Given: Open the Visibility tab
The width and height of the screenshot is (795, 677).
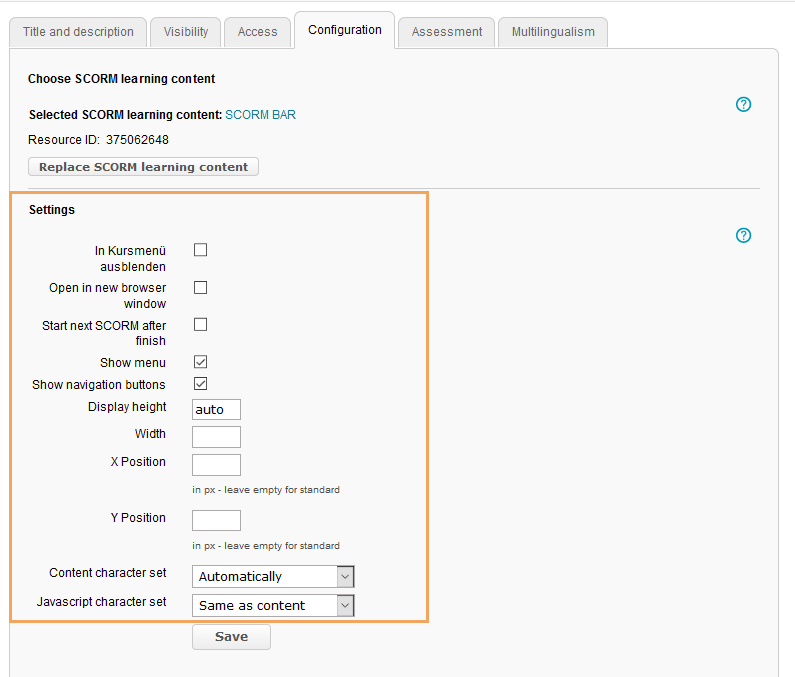Looking at the screenshot, I should 186,32.
